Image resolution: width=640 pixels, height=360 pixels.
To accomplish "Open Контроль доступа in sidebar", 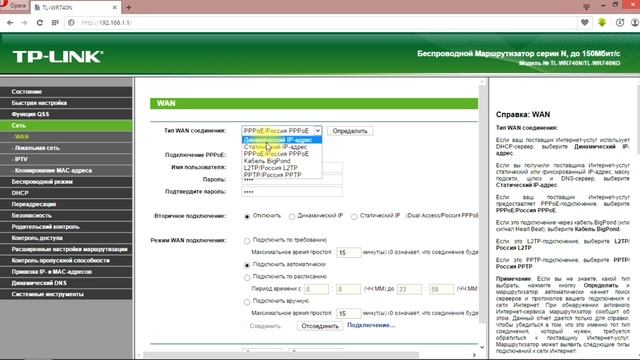I will pyautogui.click(x=66, y=238).
